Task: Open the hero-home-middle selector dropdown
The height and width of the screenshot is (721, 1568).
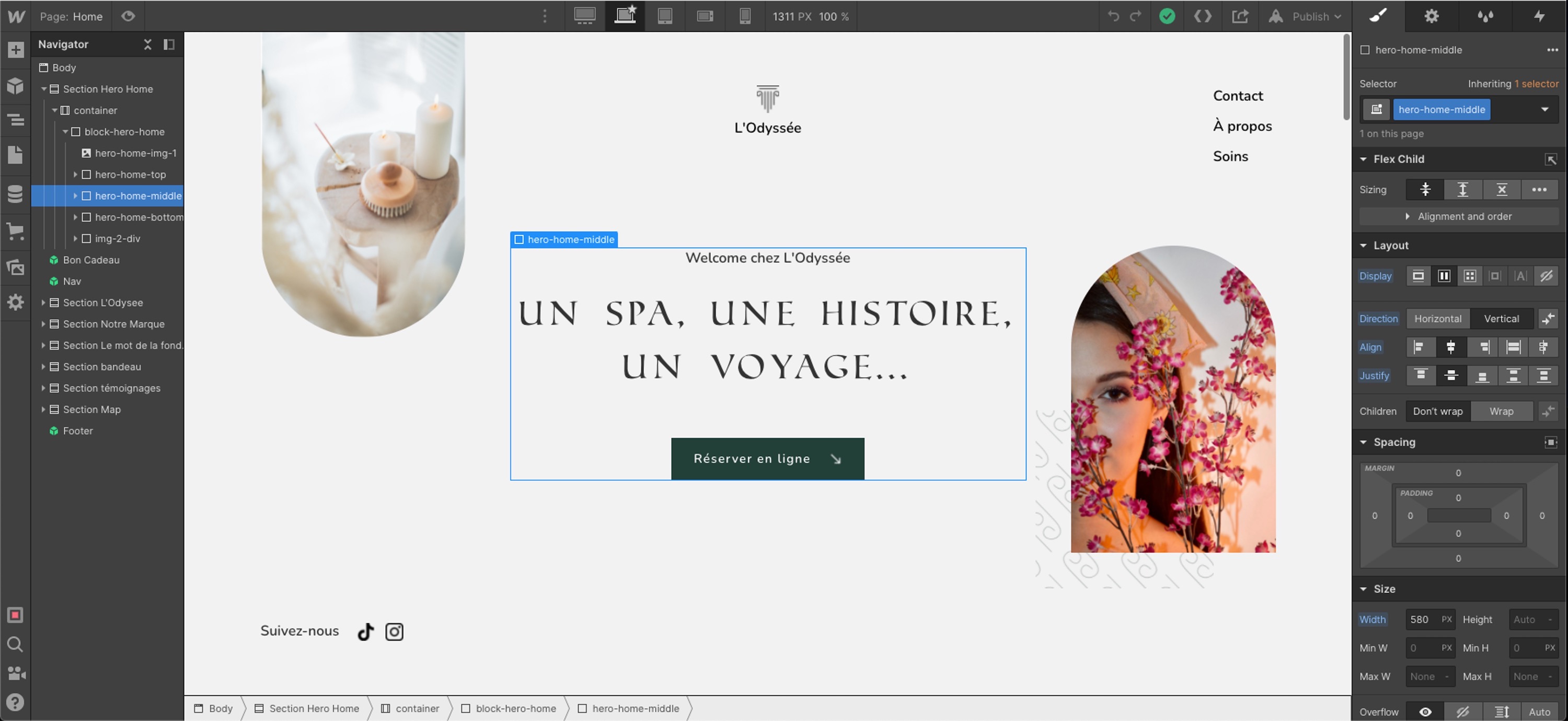Action: tap(1544, 110)
